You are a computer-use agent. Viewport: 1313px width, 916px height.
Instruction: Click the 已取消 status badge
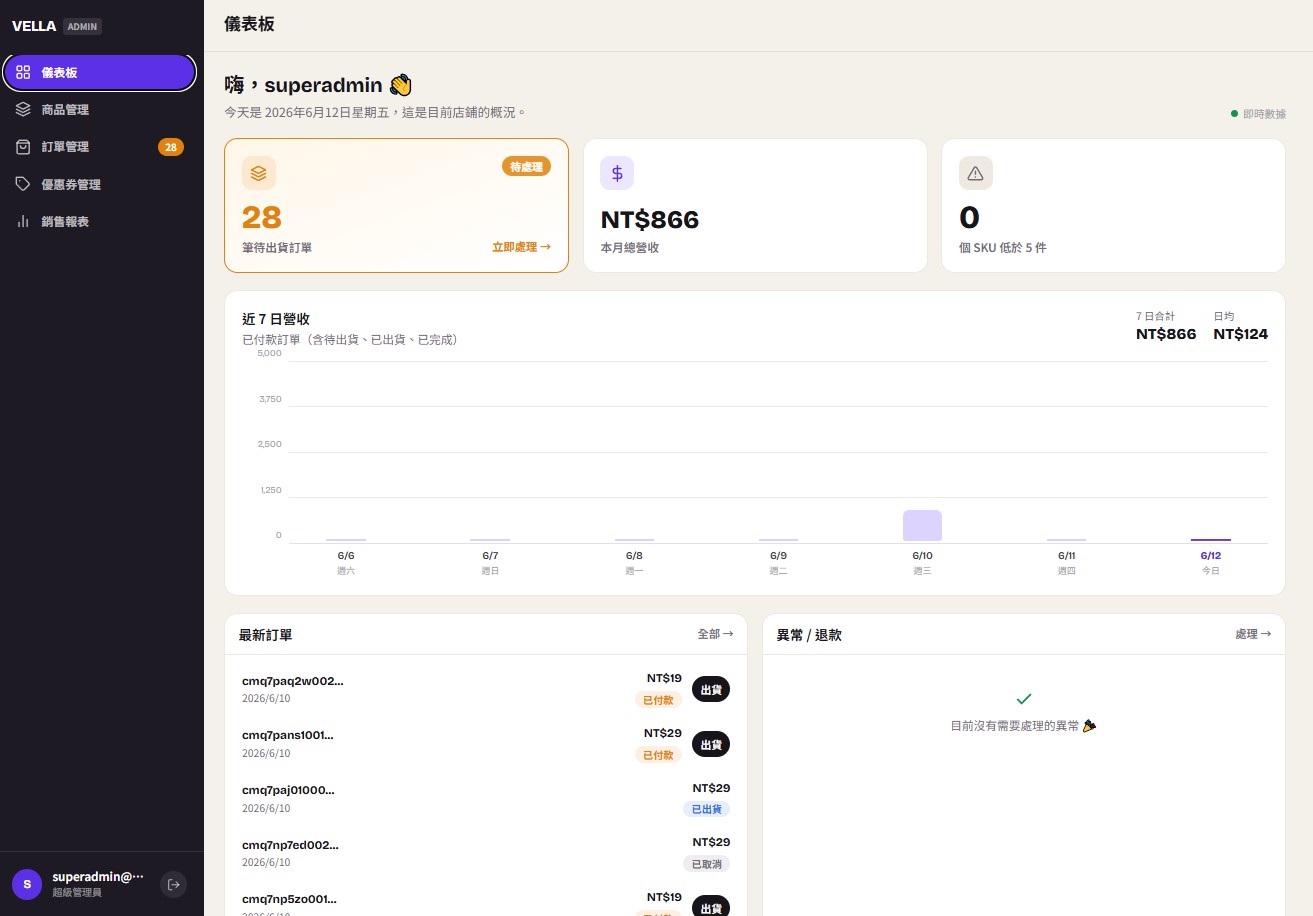point(707,864)
